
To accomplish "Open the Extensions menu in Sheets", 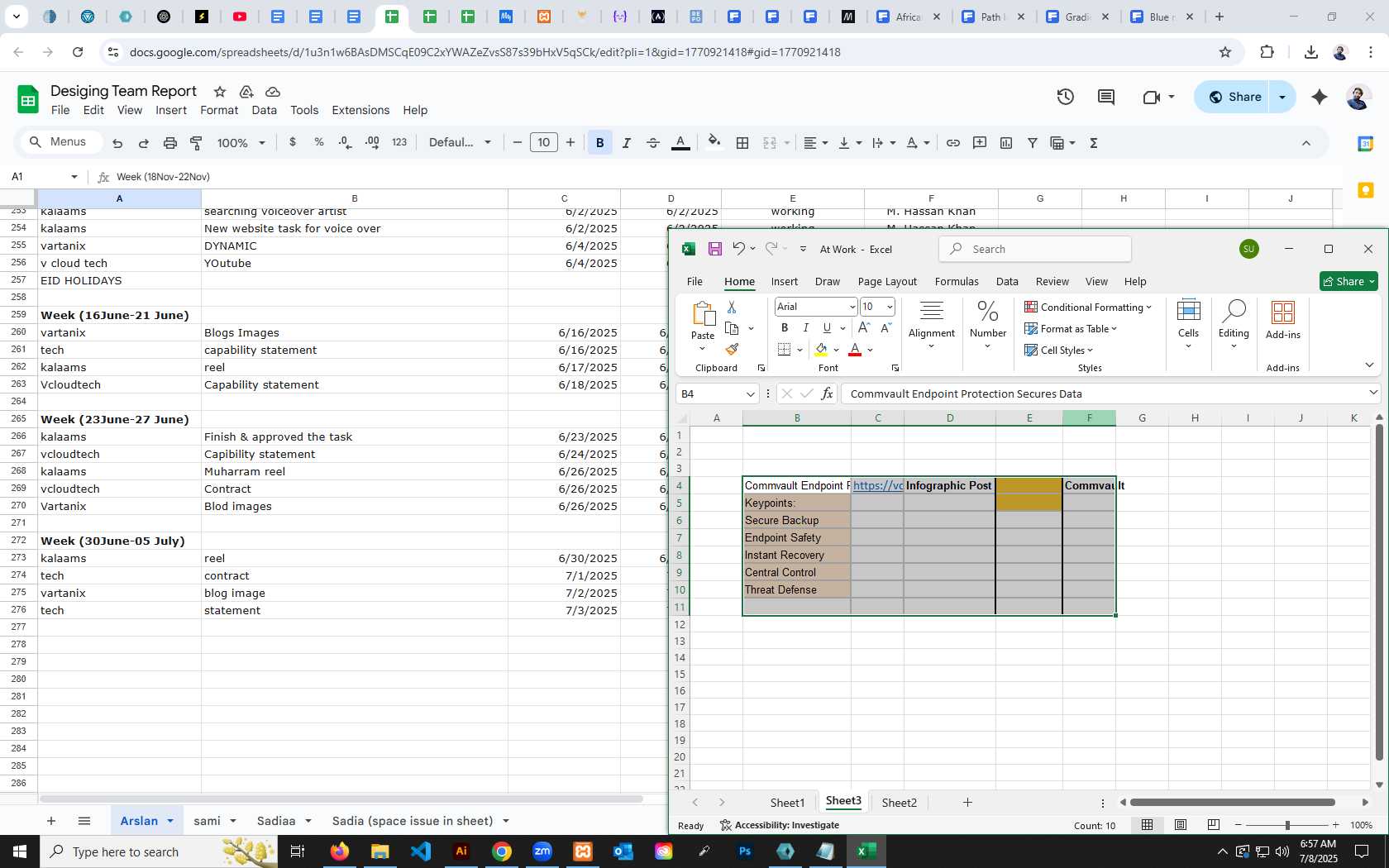I will pos(360,110).
